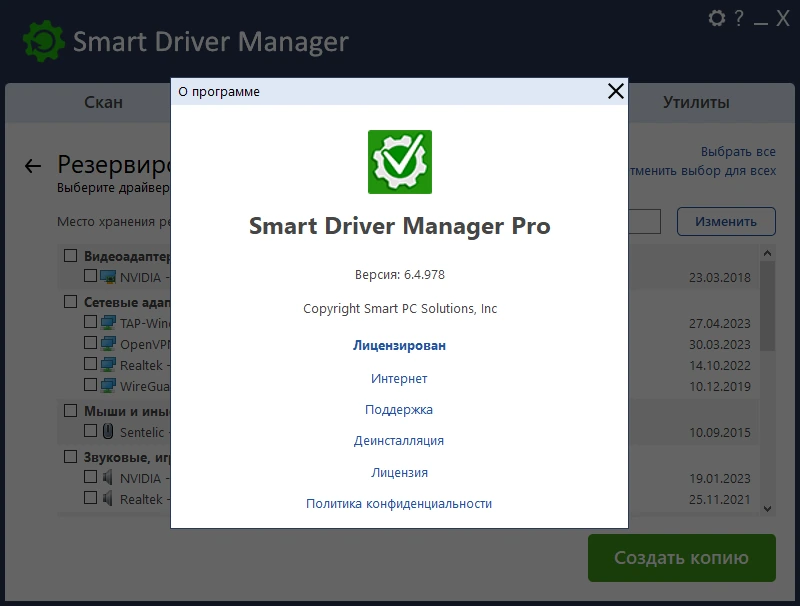
Task: Click the Realtek audio speaker icon
Action: (107, 498)
